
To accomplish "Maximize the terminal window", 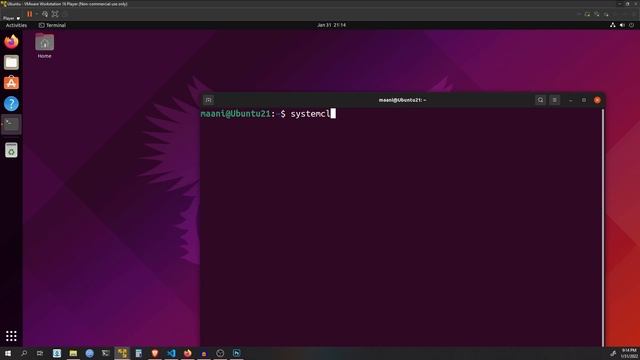I will click(x=584, y=100).
